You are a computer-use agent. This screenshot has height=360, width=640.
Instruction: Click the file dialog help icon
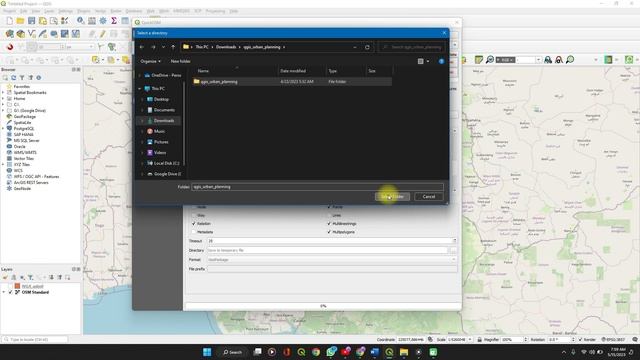point(441,61)
